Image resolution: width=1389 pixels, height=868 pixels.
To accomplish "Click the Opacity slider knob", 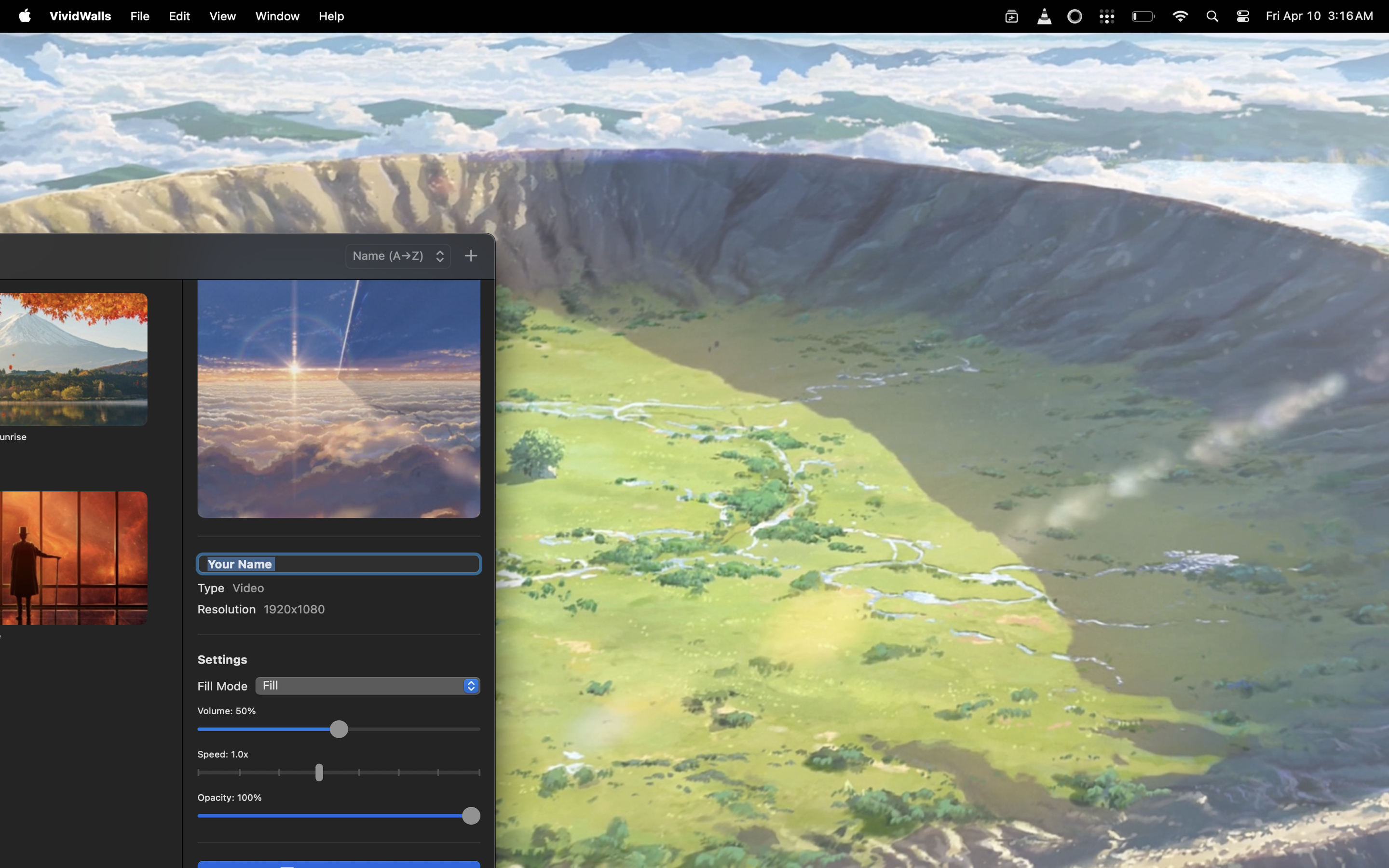I will [x=471, y=816].
